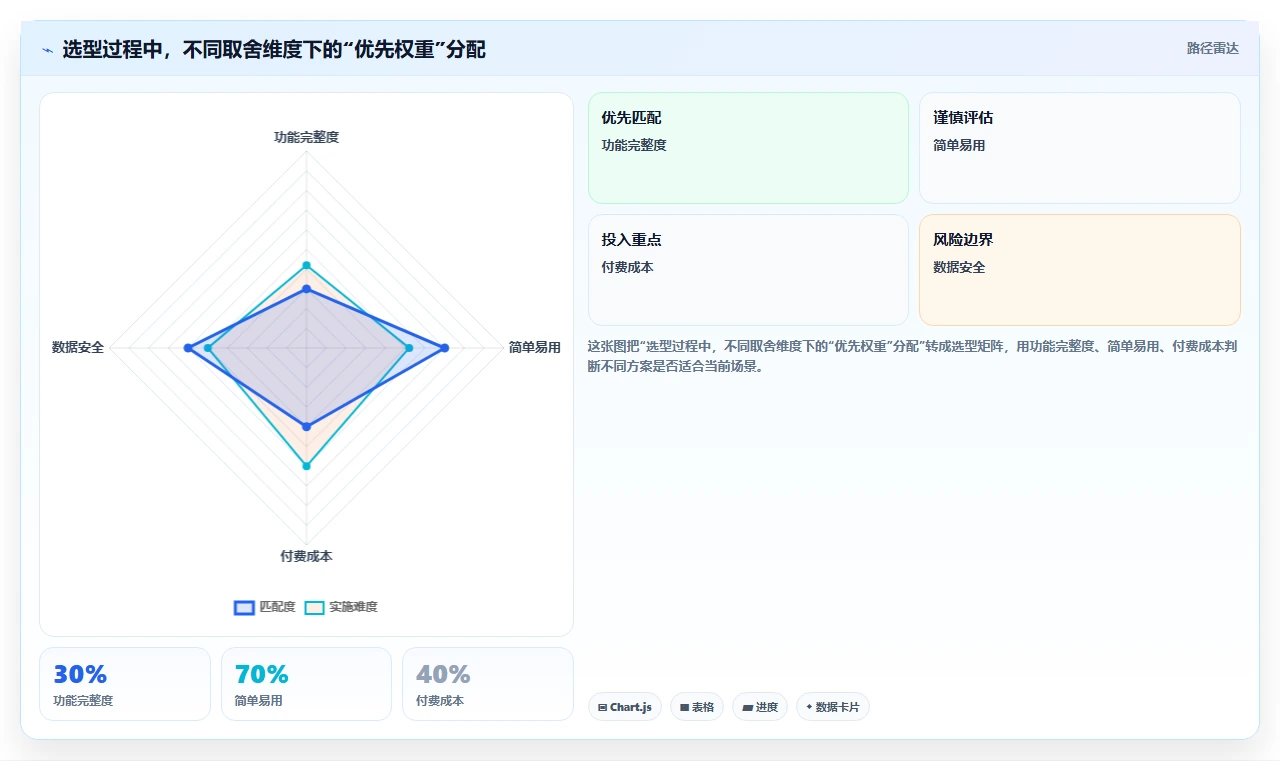
Task: Click the Chart.js tag
Action: click(625, 707)
